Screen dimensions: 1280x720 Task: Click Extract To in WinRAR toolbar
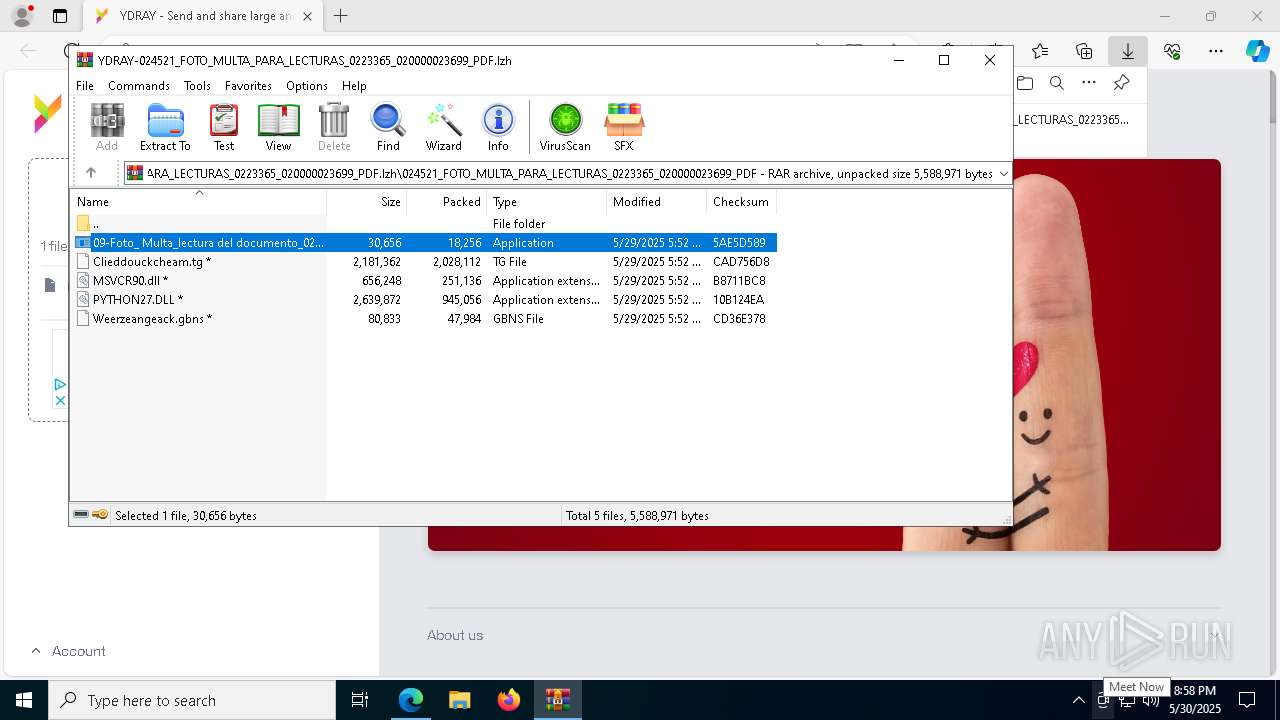point(165,127)
